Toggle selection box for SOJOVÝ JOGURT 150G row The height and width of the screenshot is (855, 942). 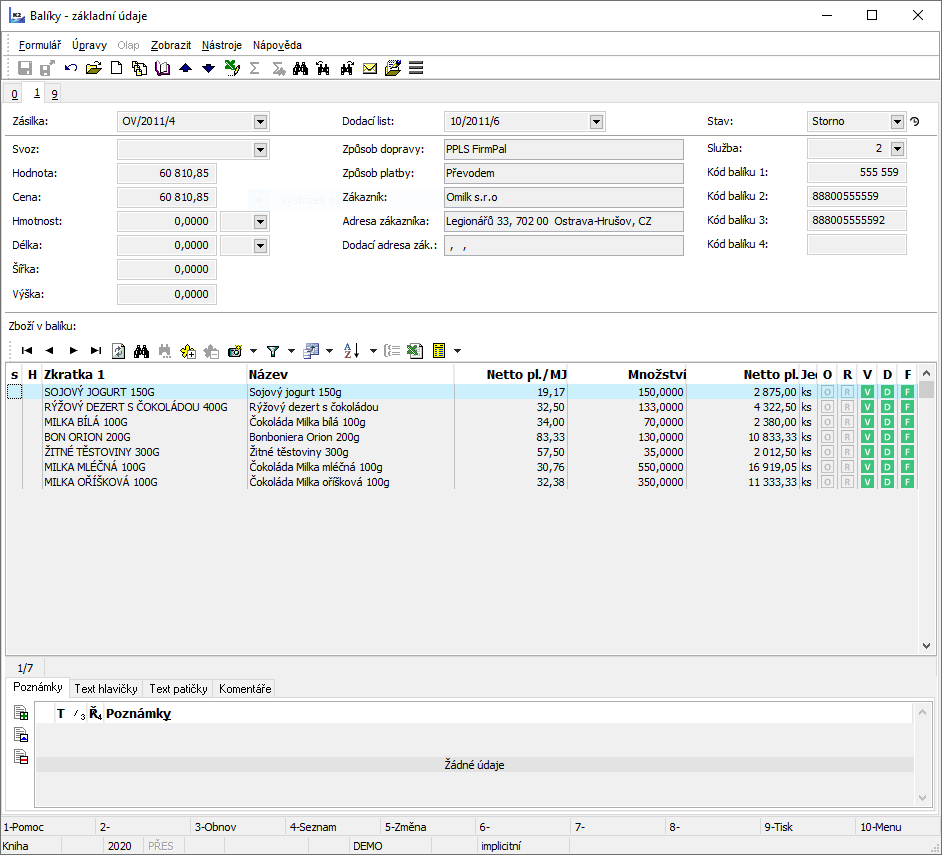pos(14,392)
